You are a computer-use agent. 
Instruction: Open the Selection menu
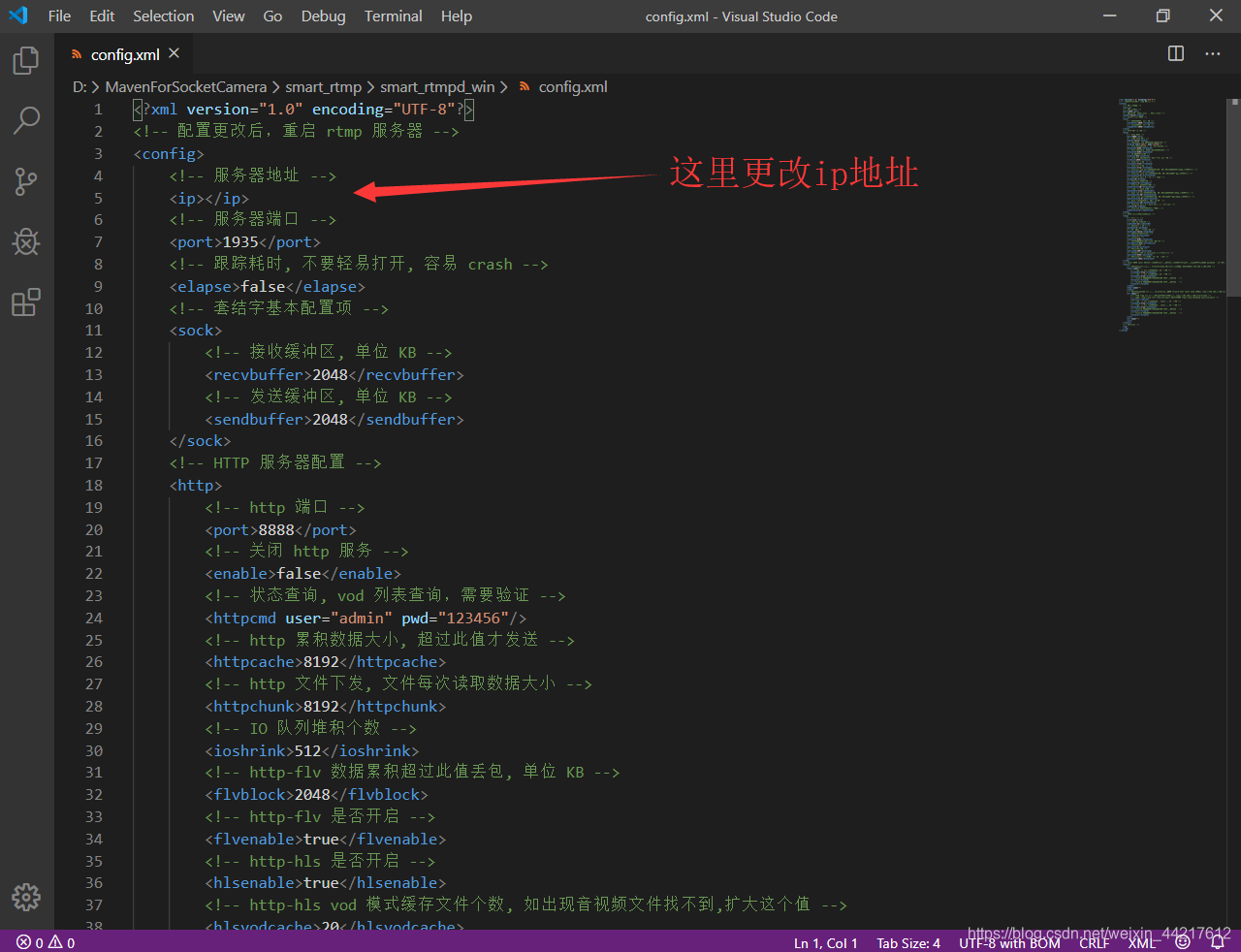click(164, 16)
